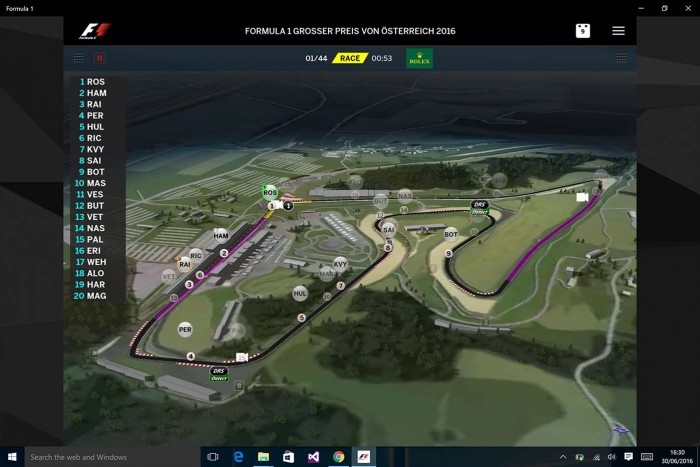Image resolution: width=700 pixels, height=467 pixels.
Task: Click the faded VET car marker
Action: coord(169,276)
